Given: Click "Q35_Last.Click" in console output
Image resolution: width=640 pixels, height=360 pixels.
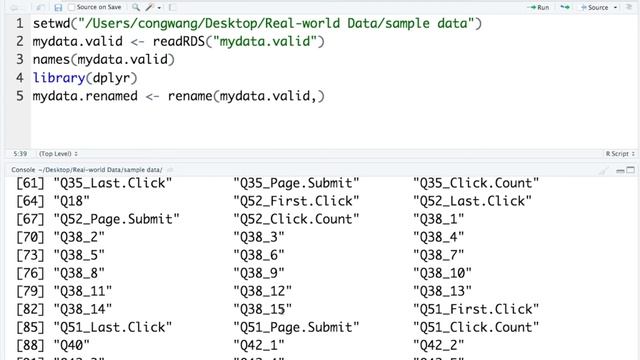Looking at the screenshot, I should coord(113,183).
